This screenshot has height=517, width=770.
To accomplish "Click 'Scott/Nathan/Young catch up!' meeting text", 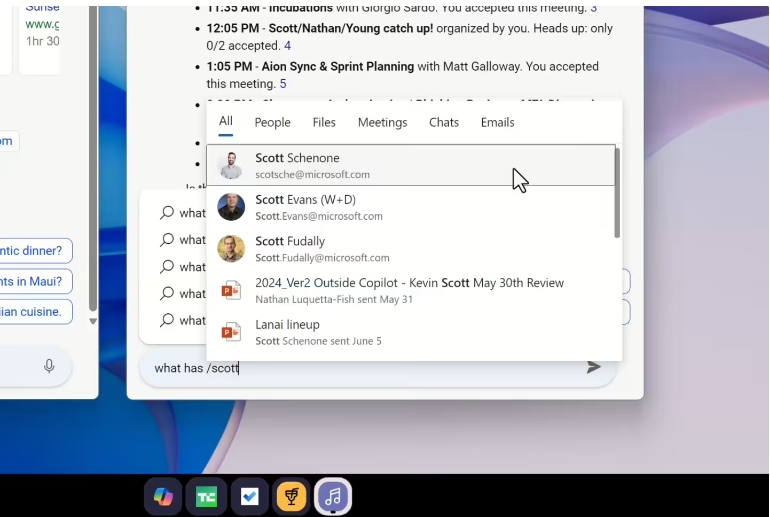I will 351,28.
